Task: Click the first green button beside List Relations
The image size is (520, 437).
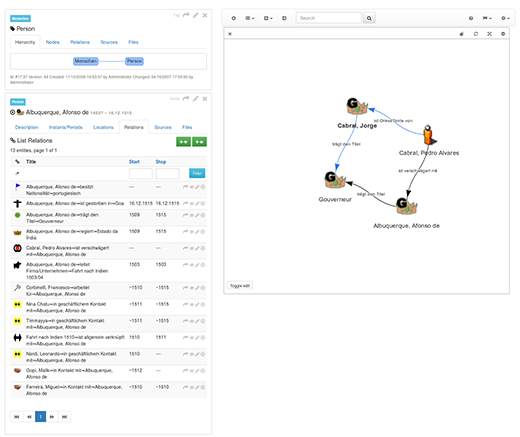Action: pyautogui.click(x=183, y=142)
